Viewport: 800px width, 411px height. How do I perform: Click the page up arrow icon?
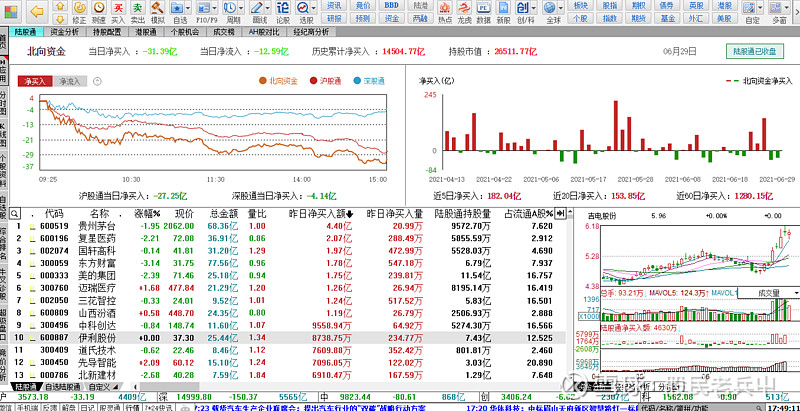click(x=60, y=6)
